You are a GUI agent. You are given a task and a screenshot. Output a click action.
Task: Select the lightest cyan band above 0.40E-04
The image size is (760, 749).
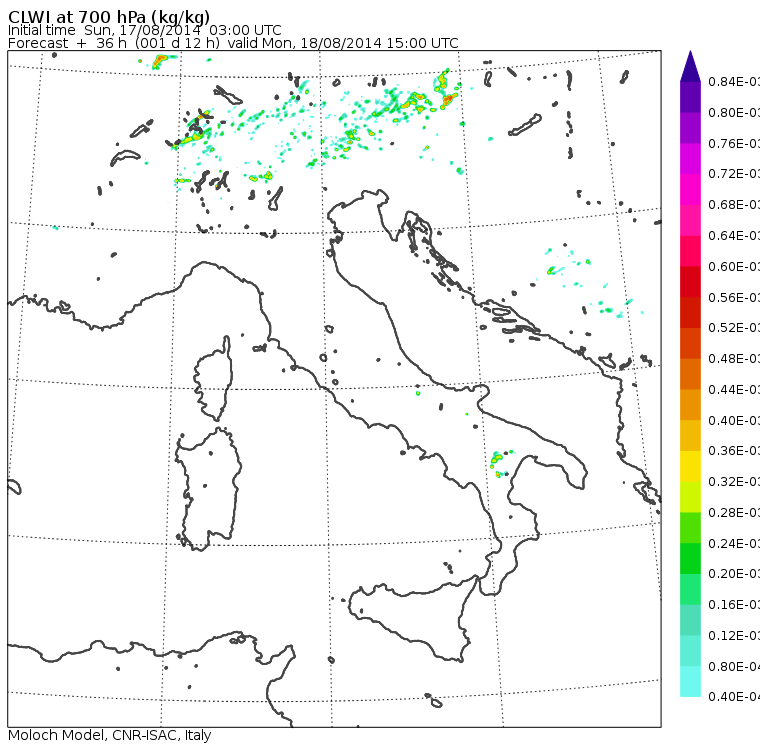pos(690,682)
